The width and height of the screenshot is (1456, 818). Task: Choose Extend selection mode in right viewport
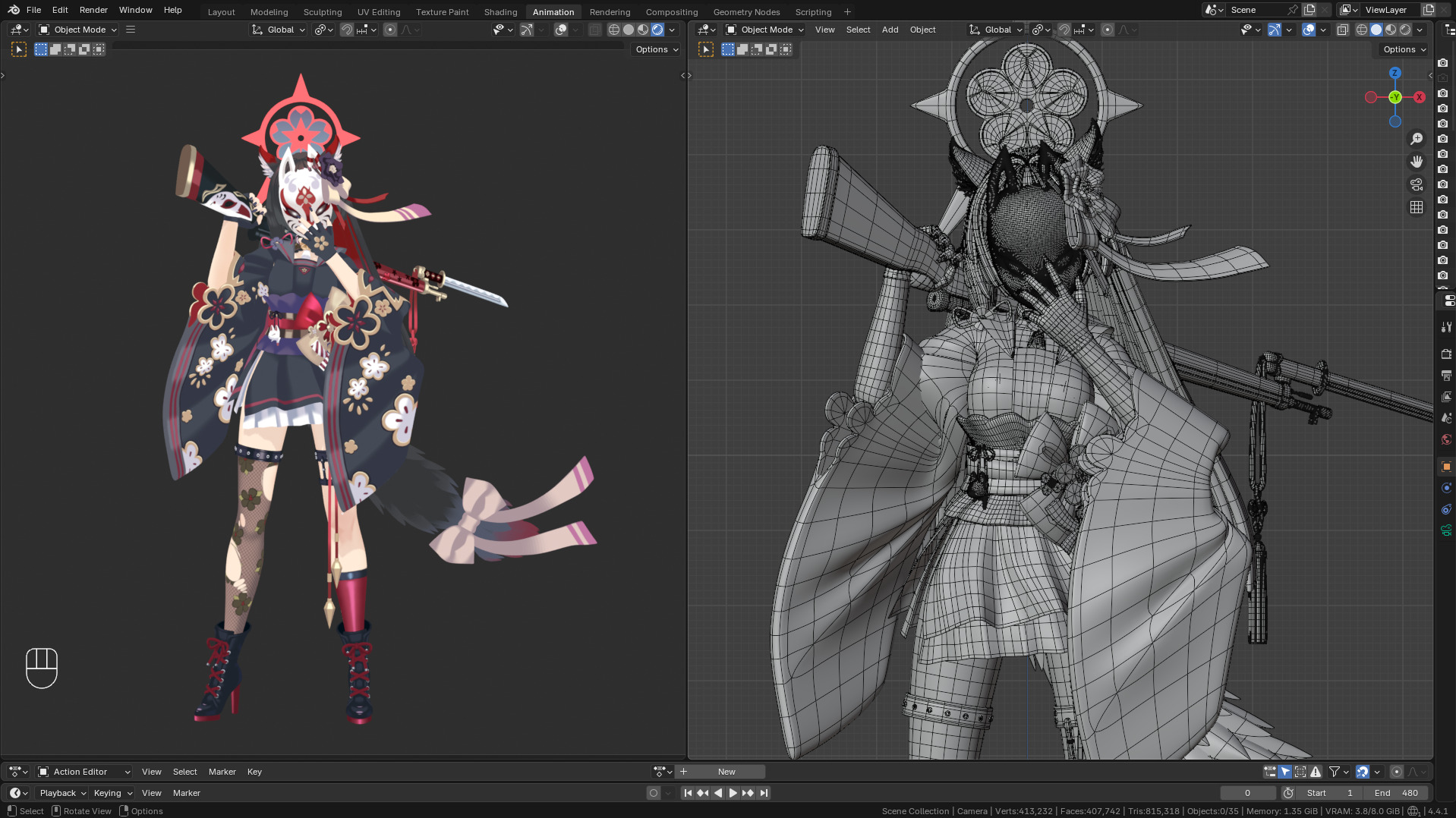[x=742, y=49]
